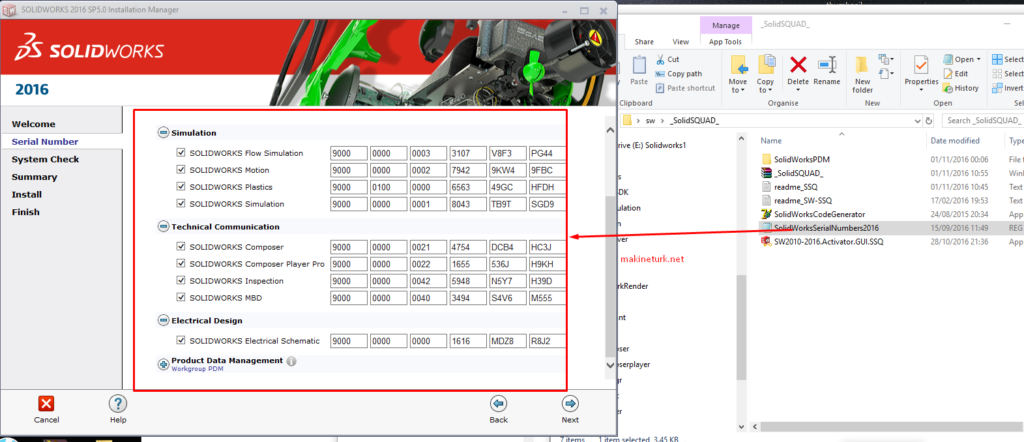Image resolution: width=1024 pixels, height=442 pixels.
Task: Collapse the Electrical Design section
Action: 163,321
